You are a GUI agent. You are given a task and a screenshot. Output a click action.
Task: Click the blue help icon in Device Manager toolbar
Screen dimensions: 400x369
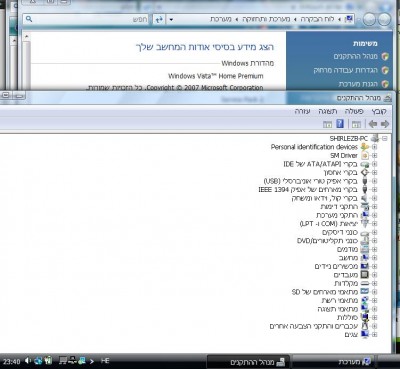(x=340, y=124)
